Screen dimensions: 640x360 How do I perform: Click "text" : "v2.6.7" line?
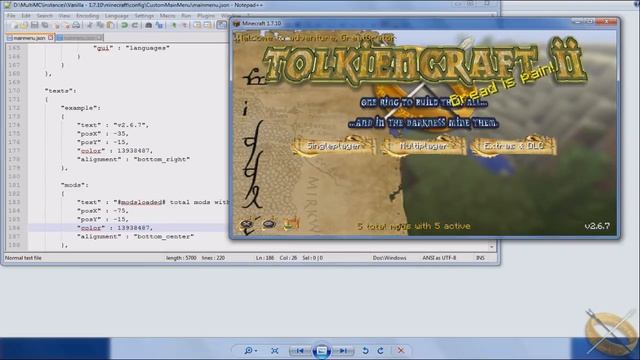(113, 125)
